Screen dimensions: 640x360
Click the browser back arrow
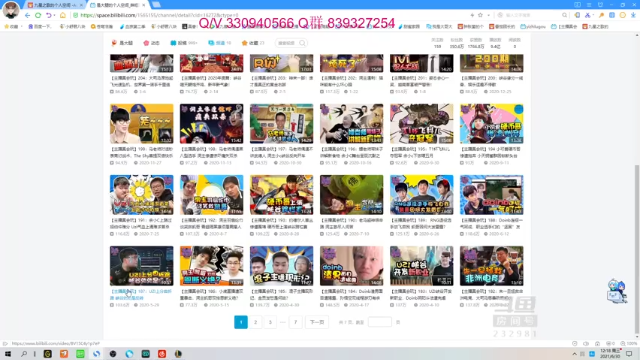tap(27, 15)
